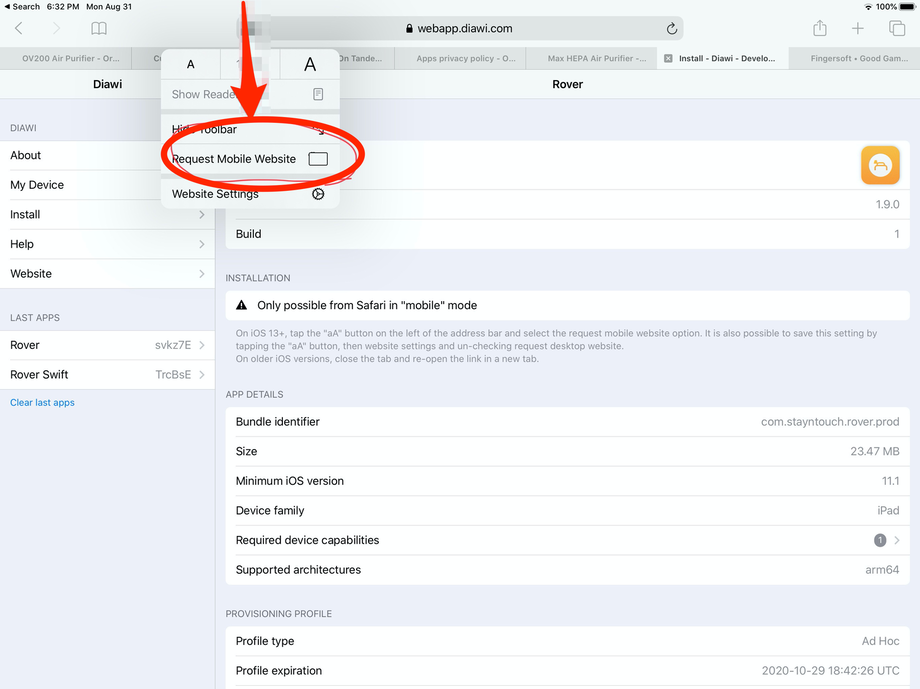Tap the required capabilities count badge

[880, 540]
